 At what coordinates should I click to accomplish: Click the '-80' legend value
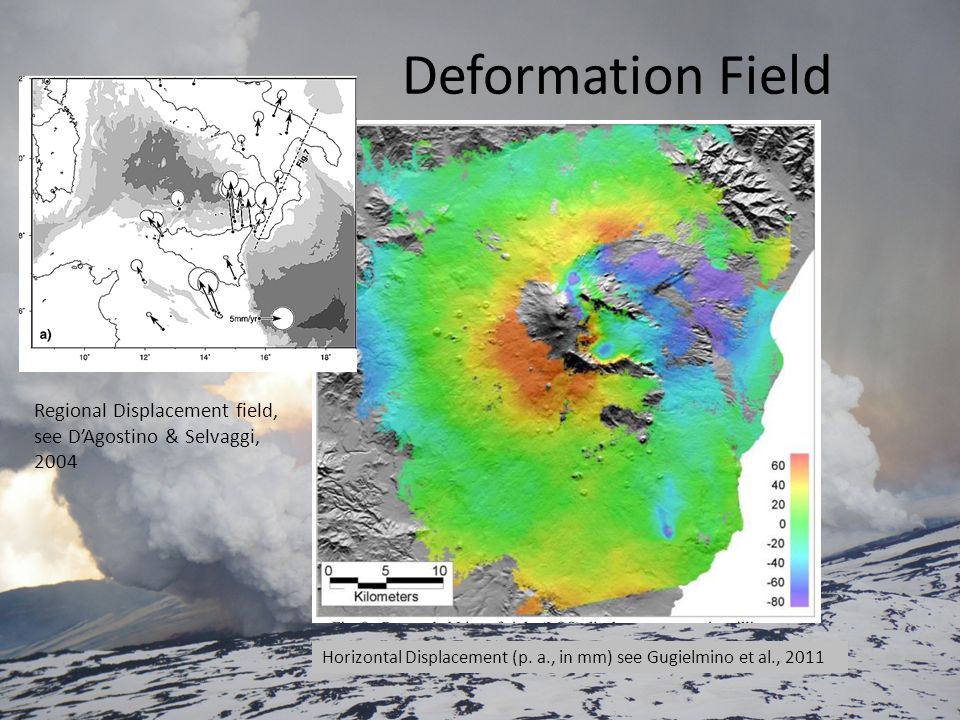coord(775,601)
